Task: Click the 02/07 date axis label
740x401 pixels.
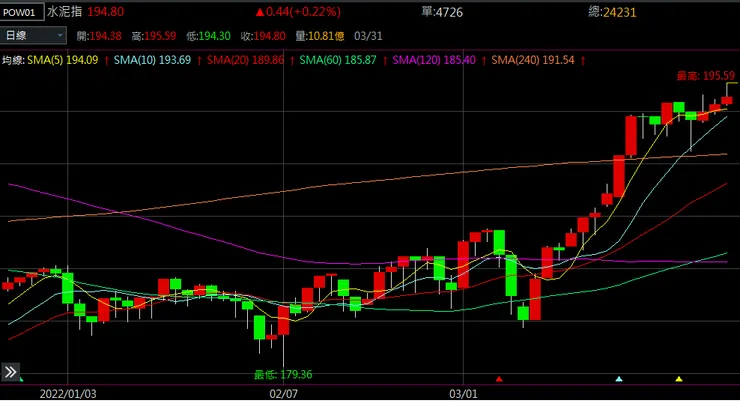Action: 284,393
